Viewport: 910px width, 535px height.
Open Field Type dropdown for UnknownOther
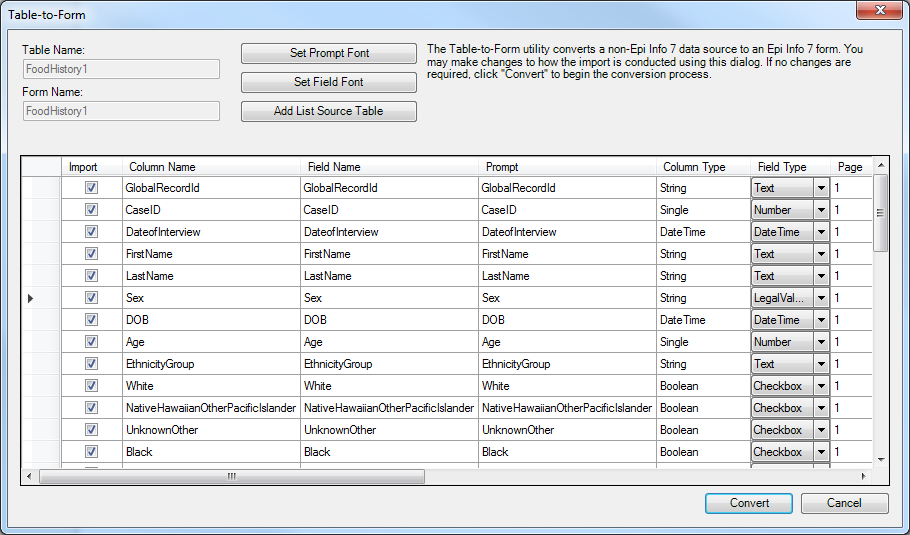[x=821, y=431]
